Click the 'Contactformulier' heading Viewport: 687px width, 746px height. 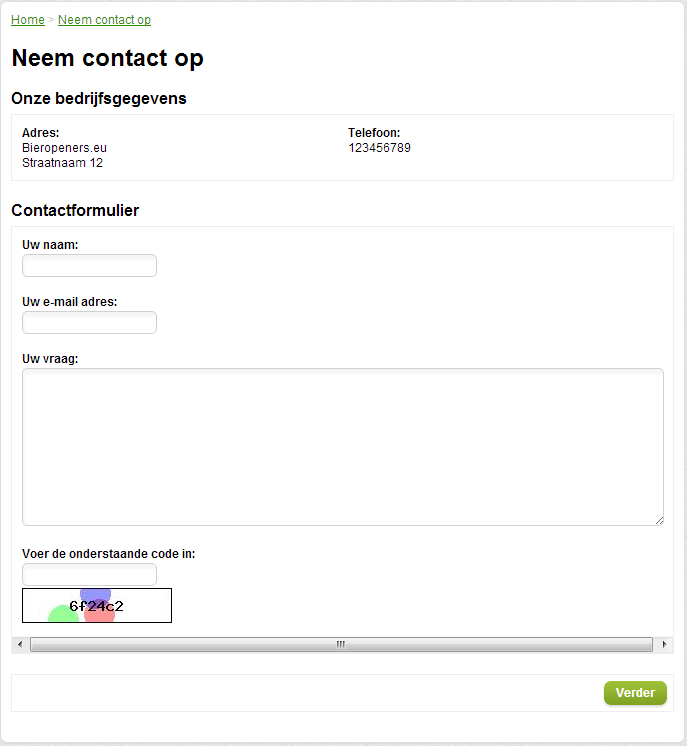tap(75, 210)
